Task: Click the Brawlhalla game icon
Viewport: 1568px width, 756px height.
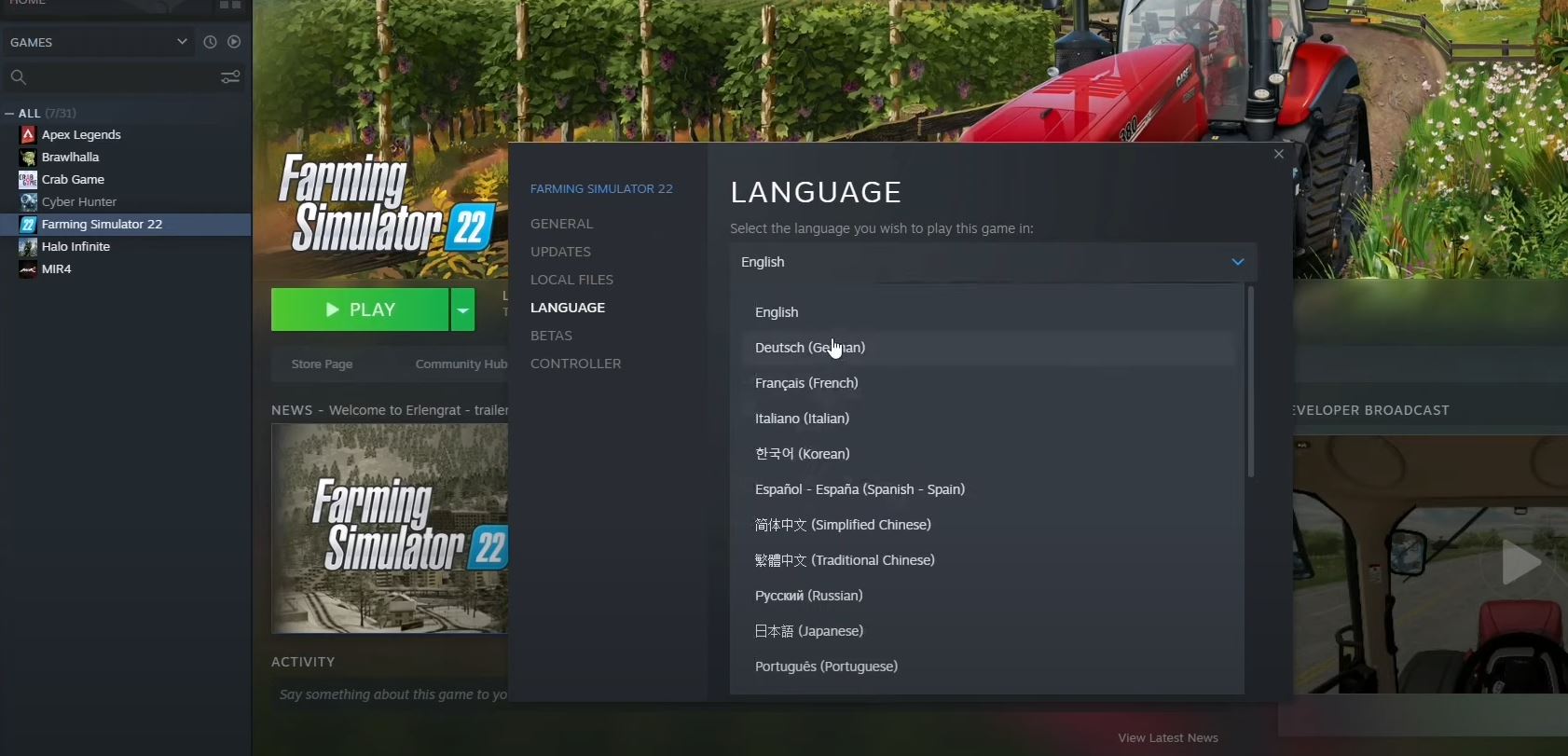Action: pos(28,157)
